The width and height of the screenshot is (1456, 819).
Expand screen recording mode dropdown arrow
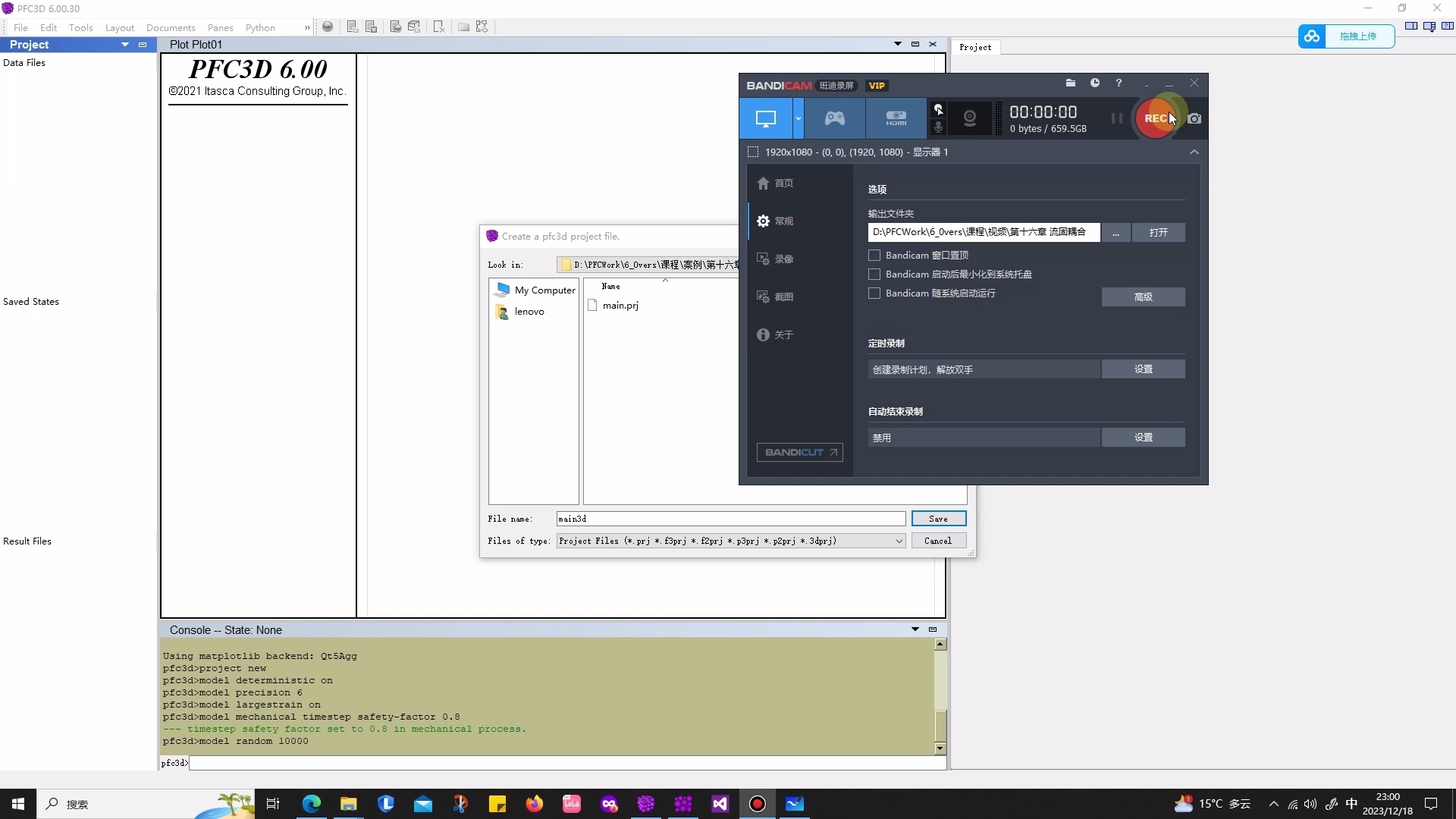tap(798, 118)
